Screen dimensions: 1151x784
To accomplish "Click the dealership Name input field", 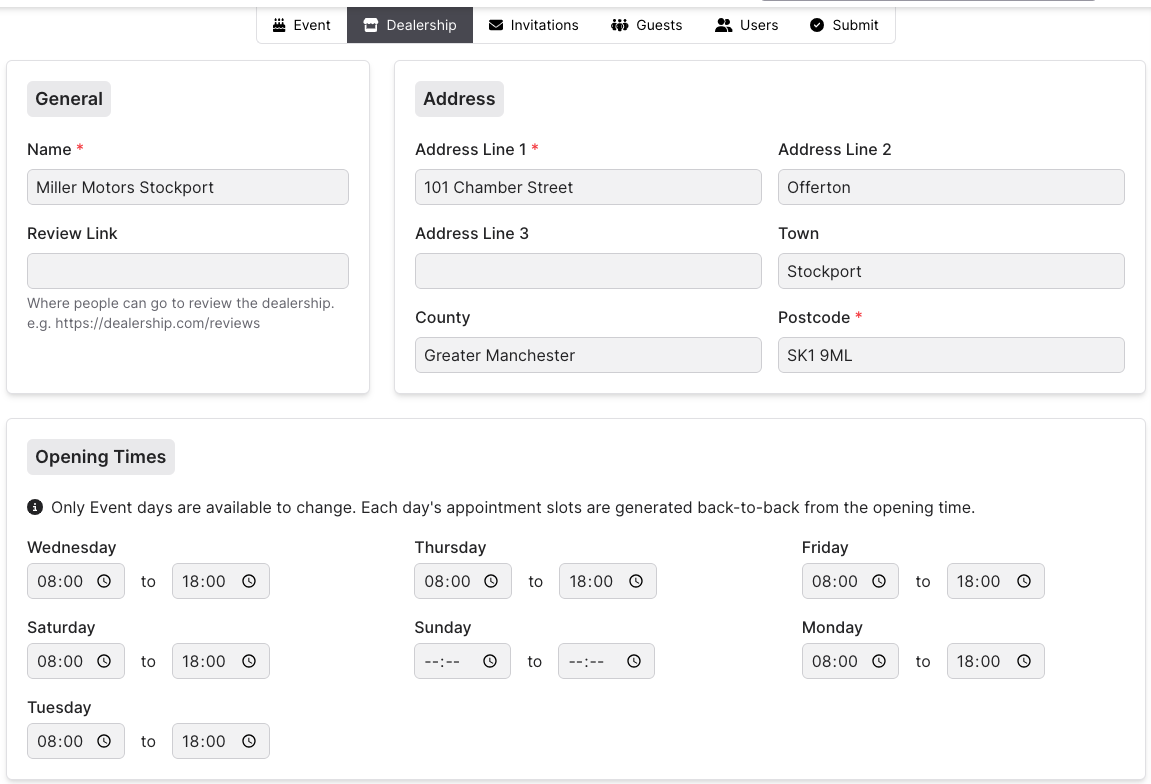I will point(188,187).
